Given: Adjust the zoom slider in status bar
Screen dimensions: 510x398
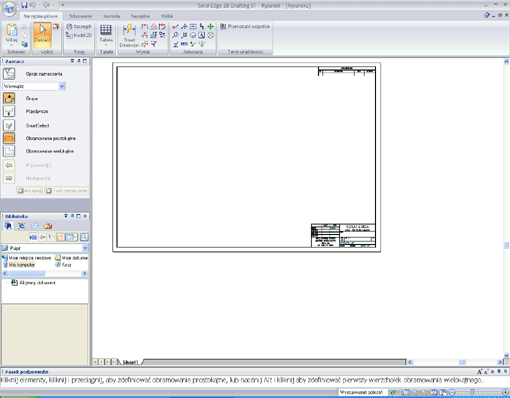Looking at the screenshot, I should coord(472,392).
